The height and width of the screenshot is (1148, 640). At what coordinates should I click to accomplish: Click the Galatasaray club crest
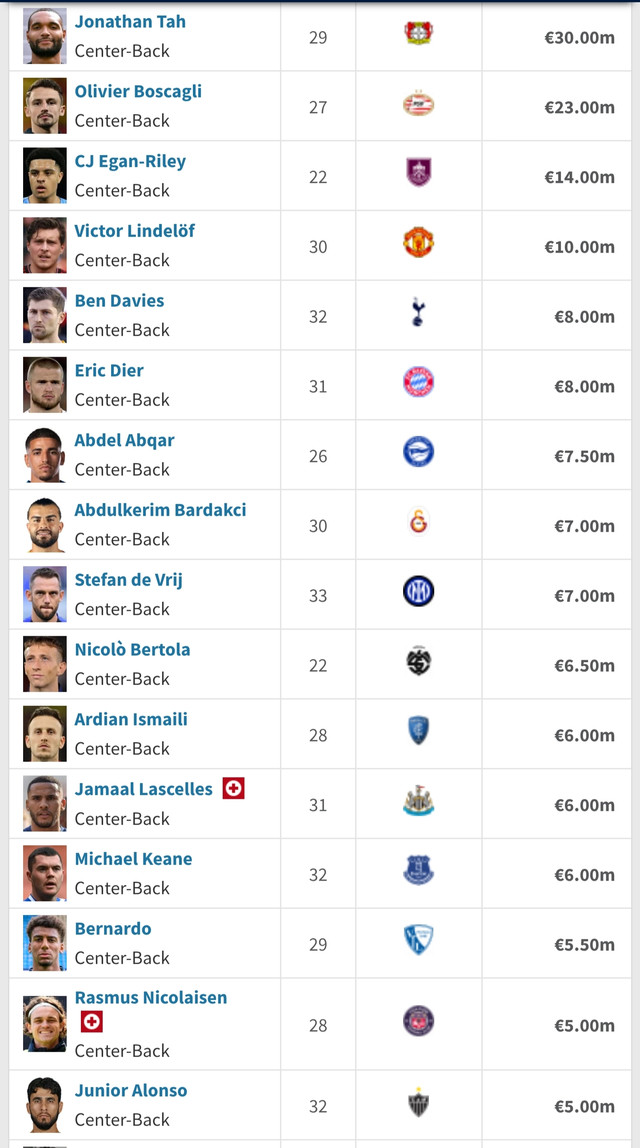pyautogui.click(x=418, y=522)
